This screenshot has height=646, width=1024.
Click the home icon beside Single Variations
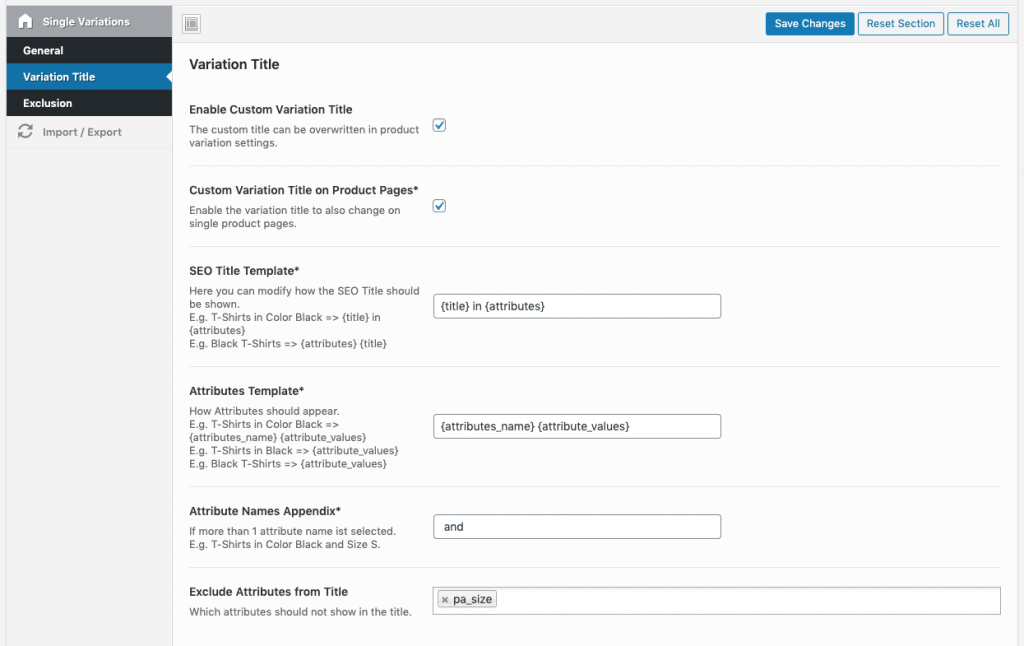[26, 21]
